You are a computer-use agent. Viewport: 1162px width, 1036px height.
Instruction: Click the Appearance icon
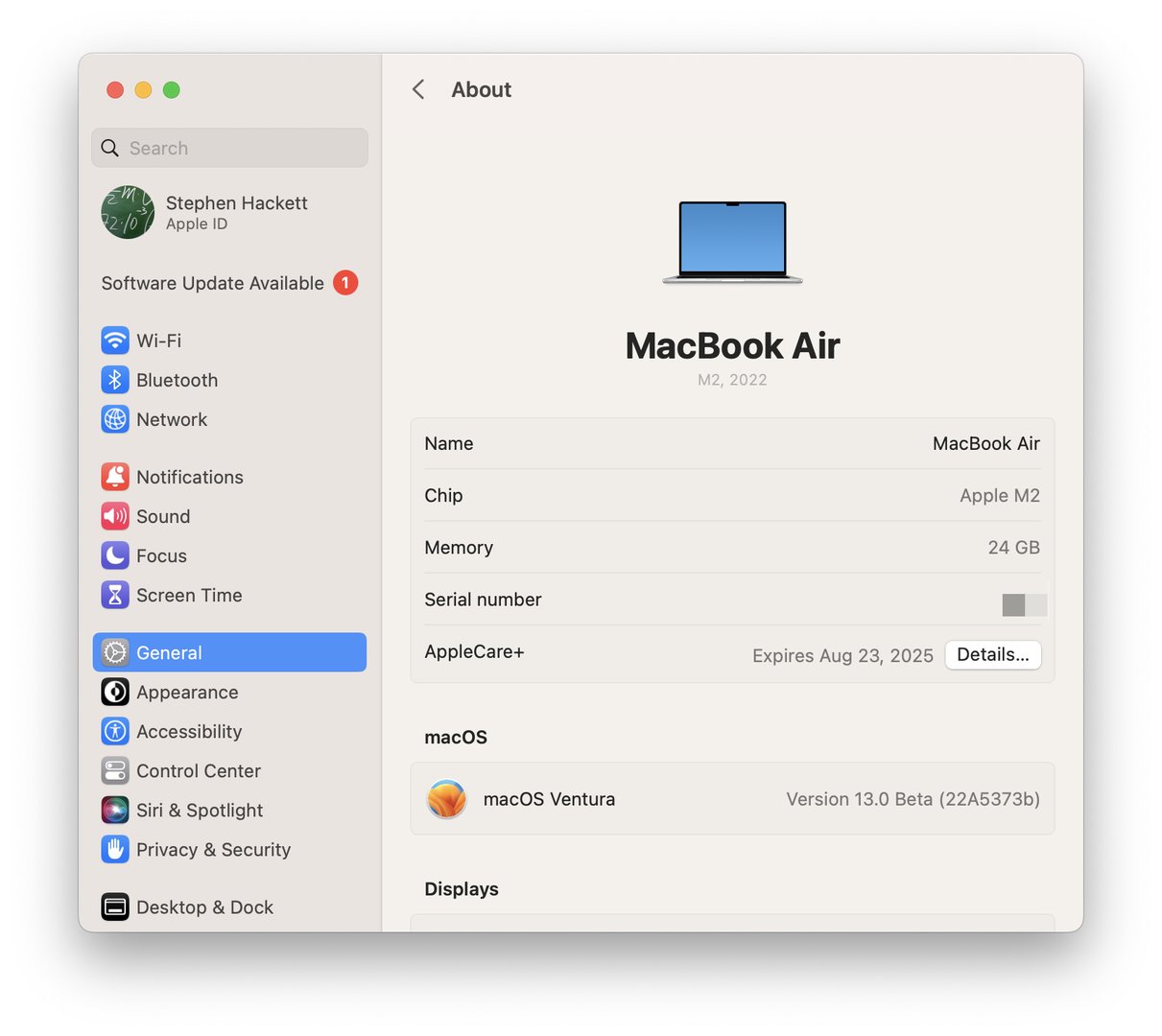tap(115, 692)
